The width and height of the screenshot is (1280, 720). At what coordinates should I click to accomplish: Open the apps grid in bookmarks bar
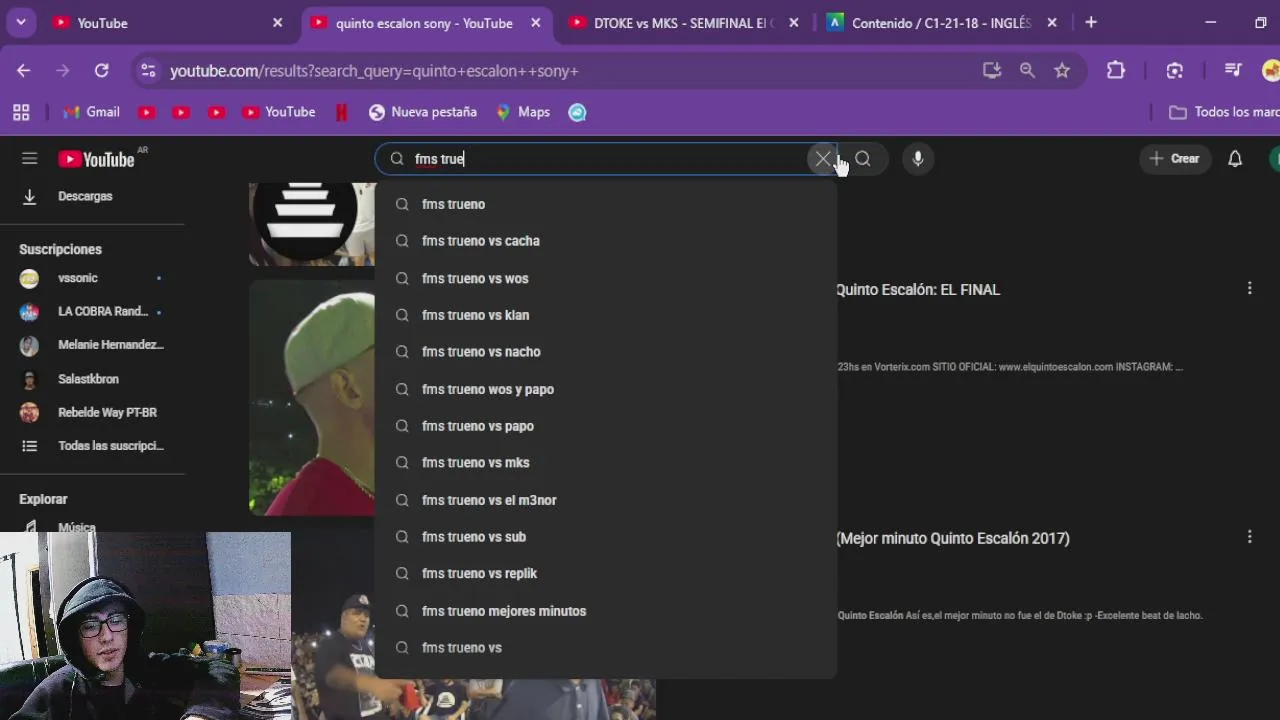click(21, 112)
